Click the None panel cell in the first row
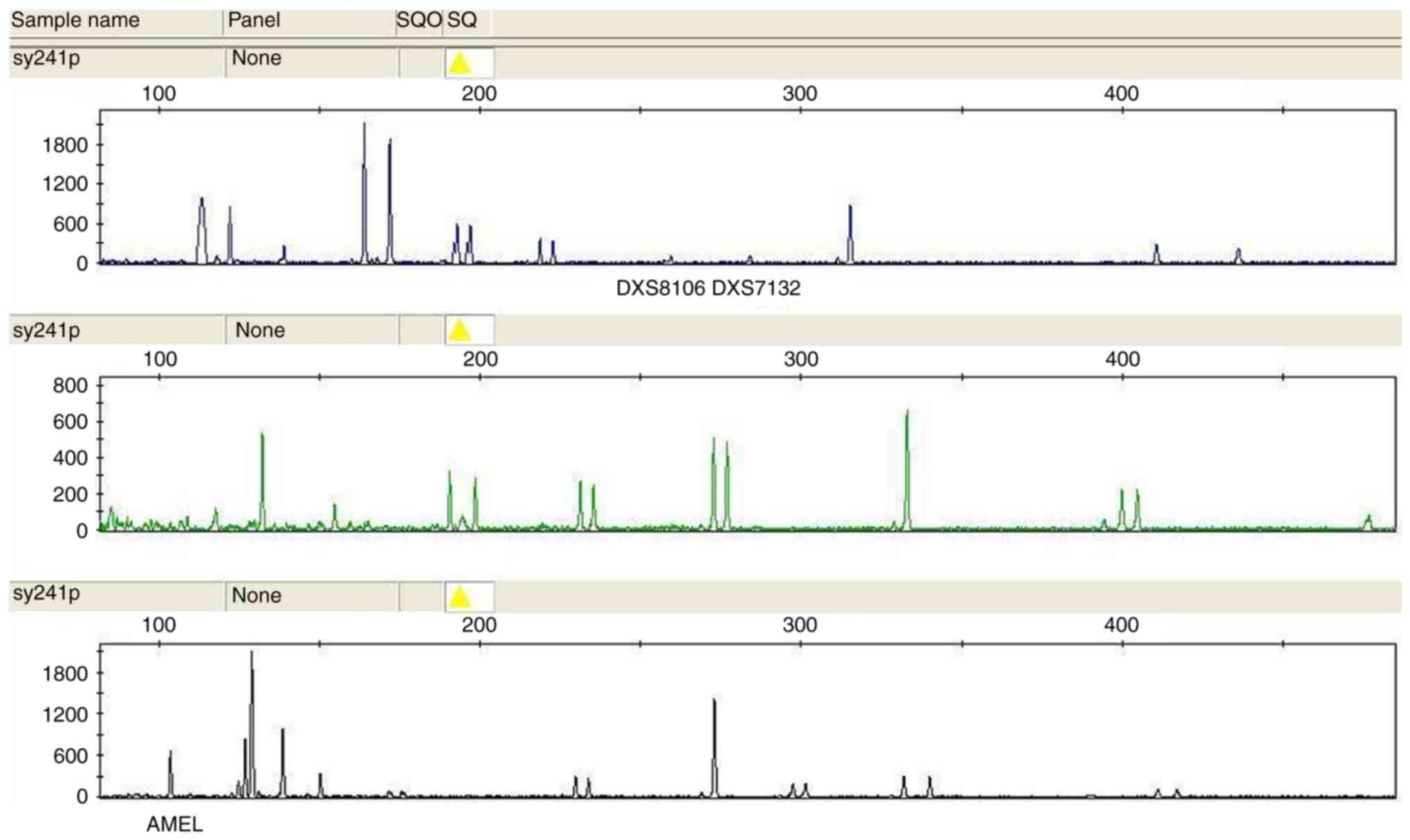 pyautogui.click(x=256, y=58)
